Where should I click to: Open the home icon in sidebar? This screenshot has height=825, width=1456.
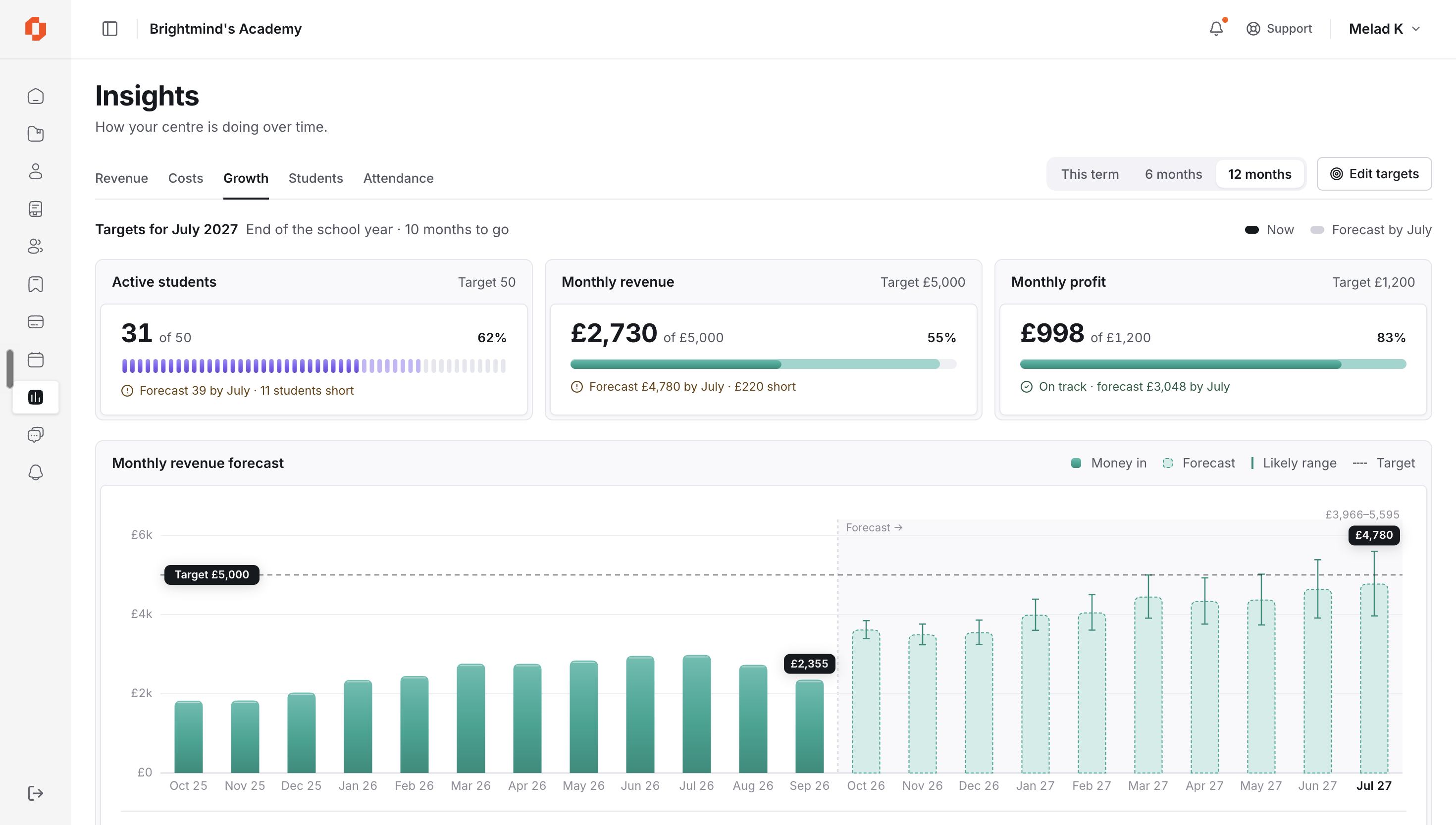36,97
